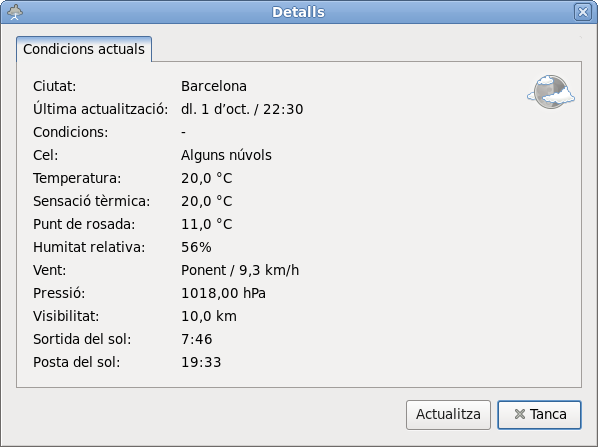Click the Tanca button
Viewport: 598px width, 447px height.
click(539, 415)
